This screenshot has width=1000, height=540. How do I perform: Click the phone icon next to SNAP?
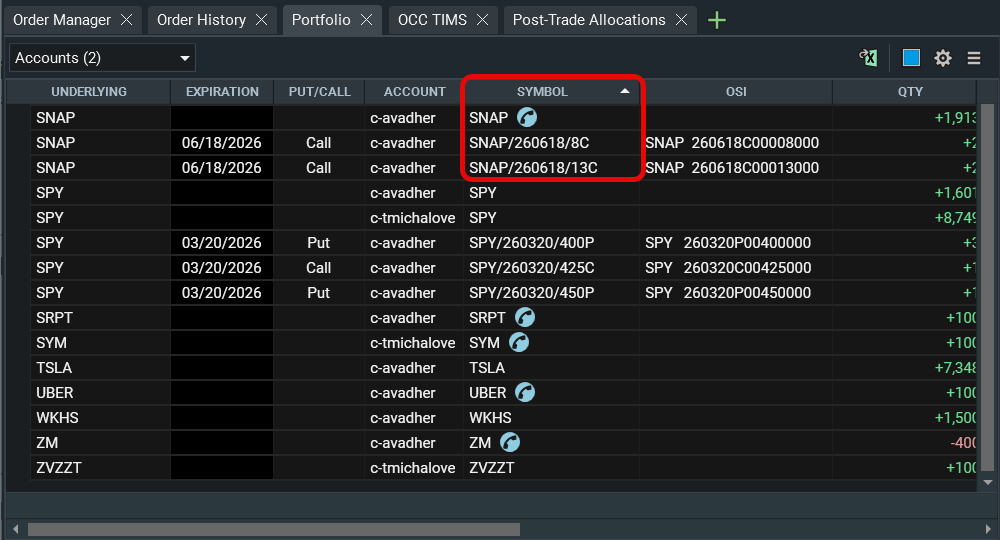coord(526,118)
